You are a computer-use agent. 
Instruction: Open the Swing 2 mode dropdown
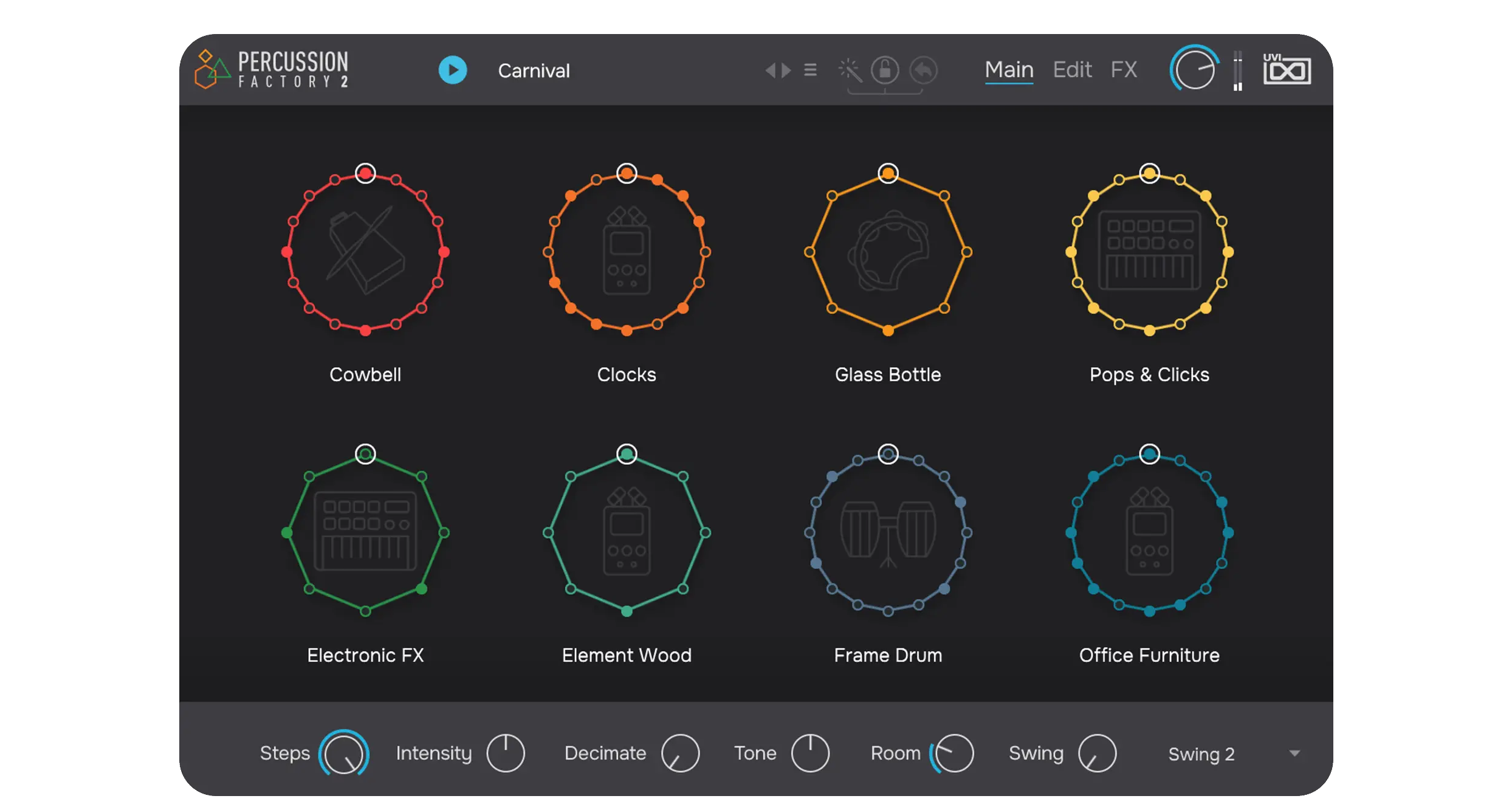click(x=1234, y=754)
